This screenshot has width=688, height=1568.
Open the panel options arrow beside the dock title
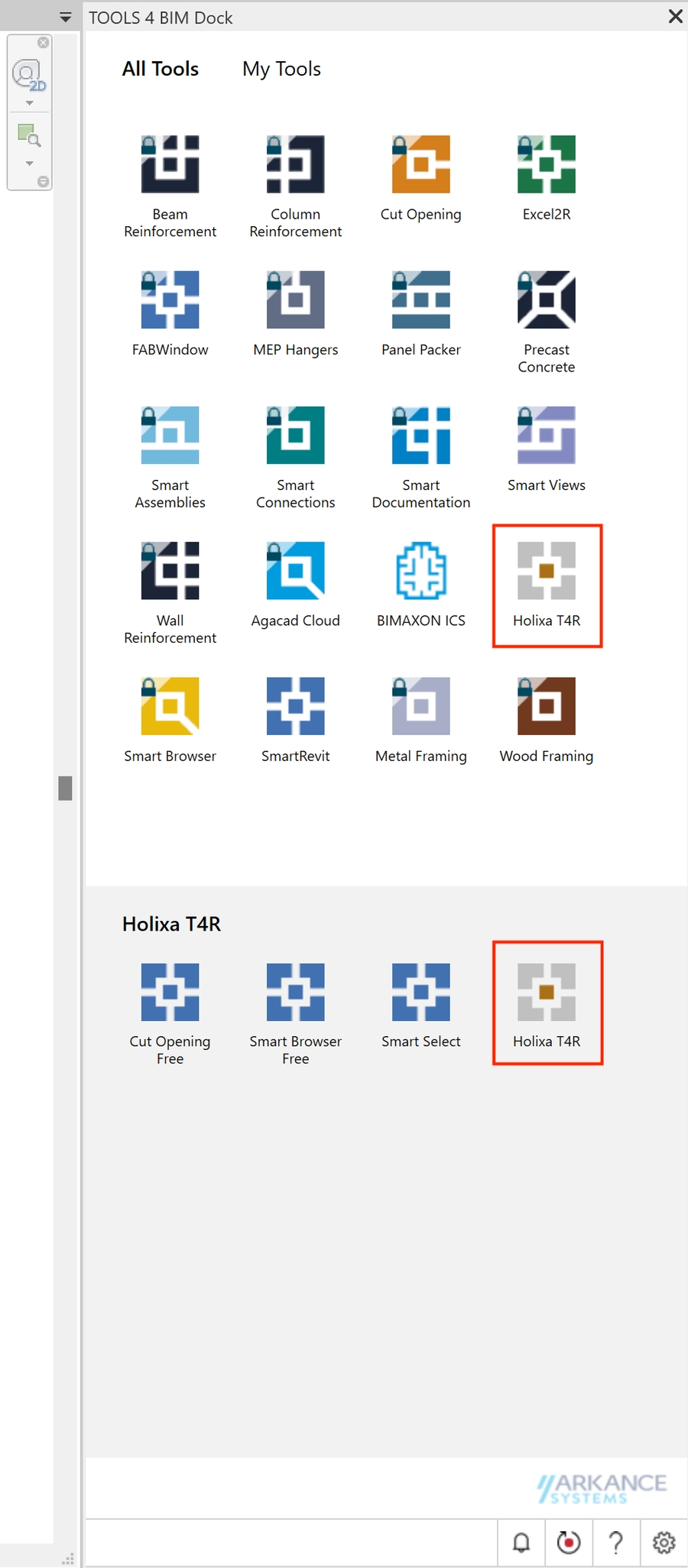[66, 18]
